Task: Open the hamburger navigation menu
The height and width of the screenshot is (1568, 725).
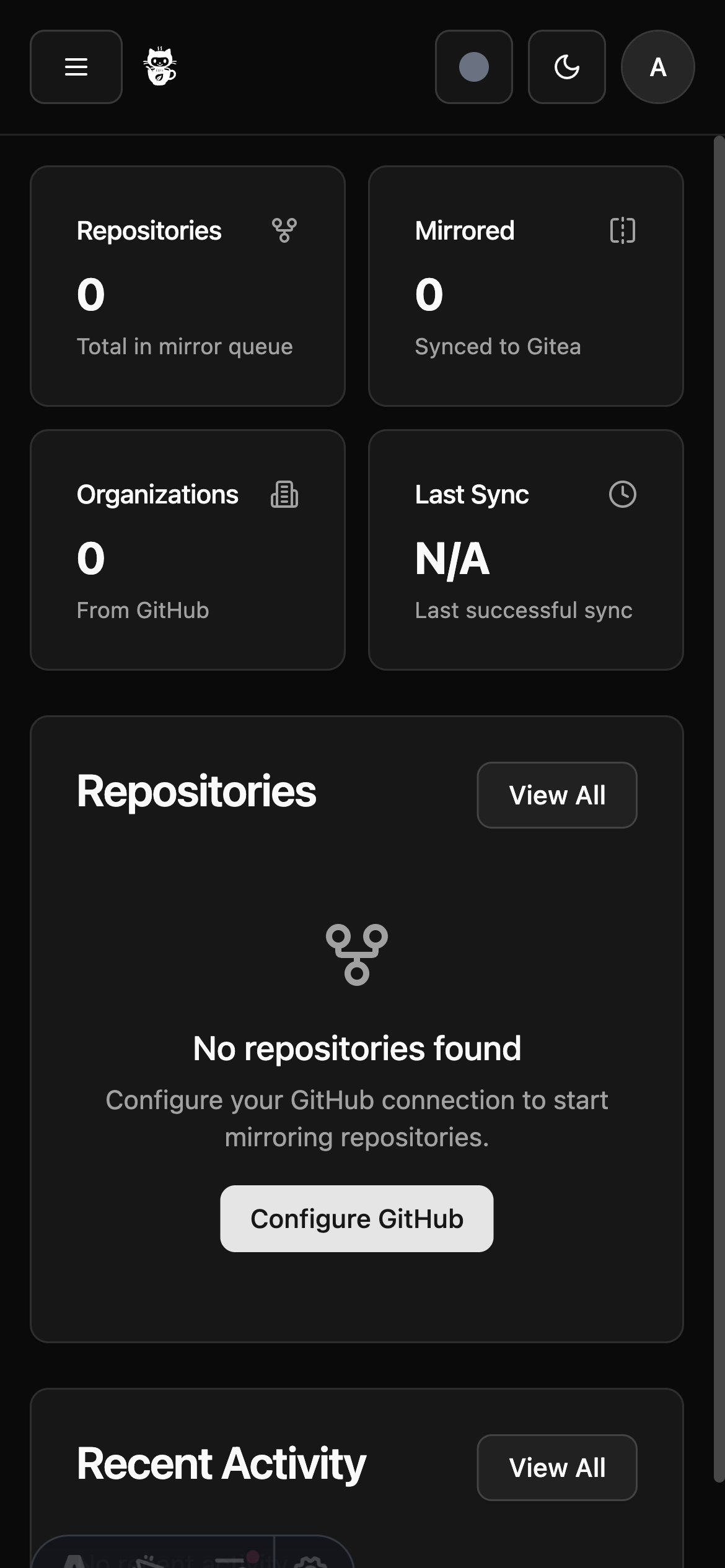Action: point(76,67)
